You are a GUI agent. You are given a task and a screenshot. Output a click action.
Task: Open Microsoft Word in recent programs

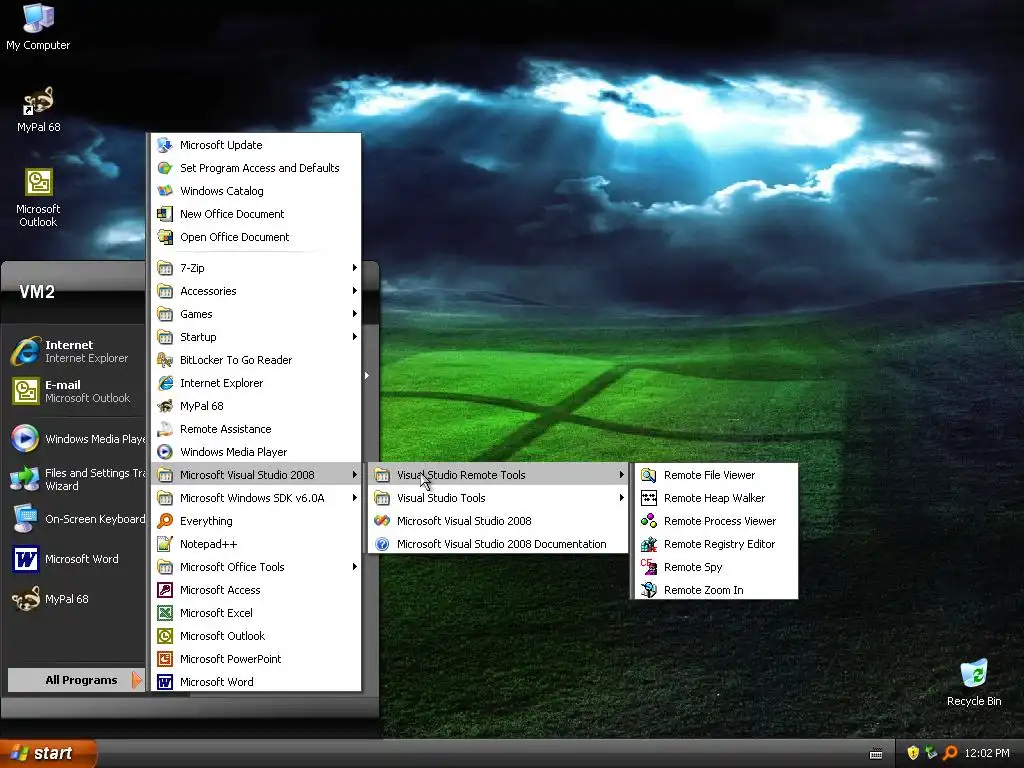click(77, 559)
